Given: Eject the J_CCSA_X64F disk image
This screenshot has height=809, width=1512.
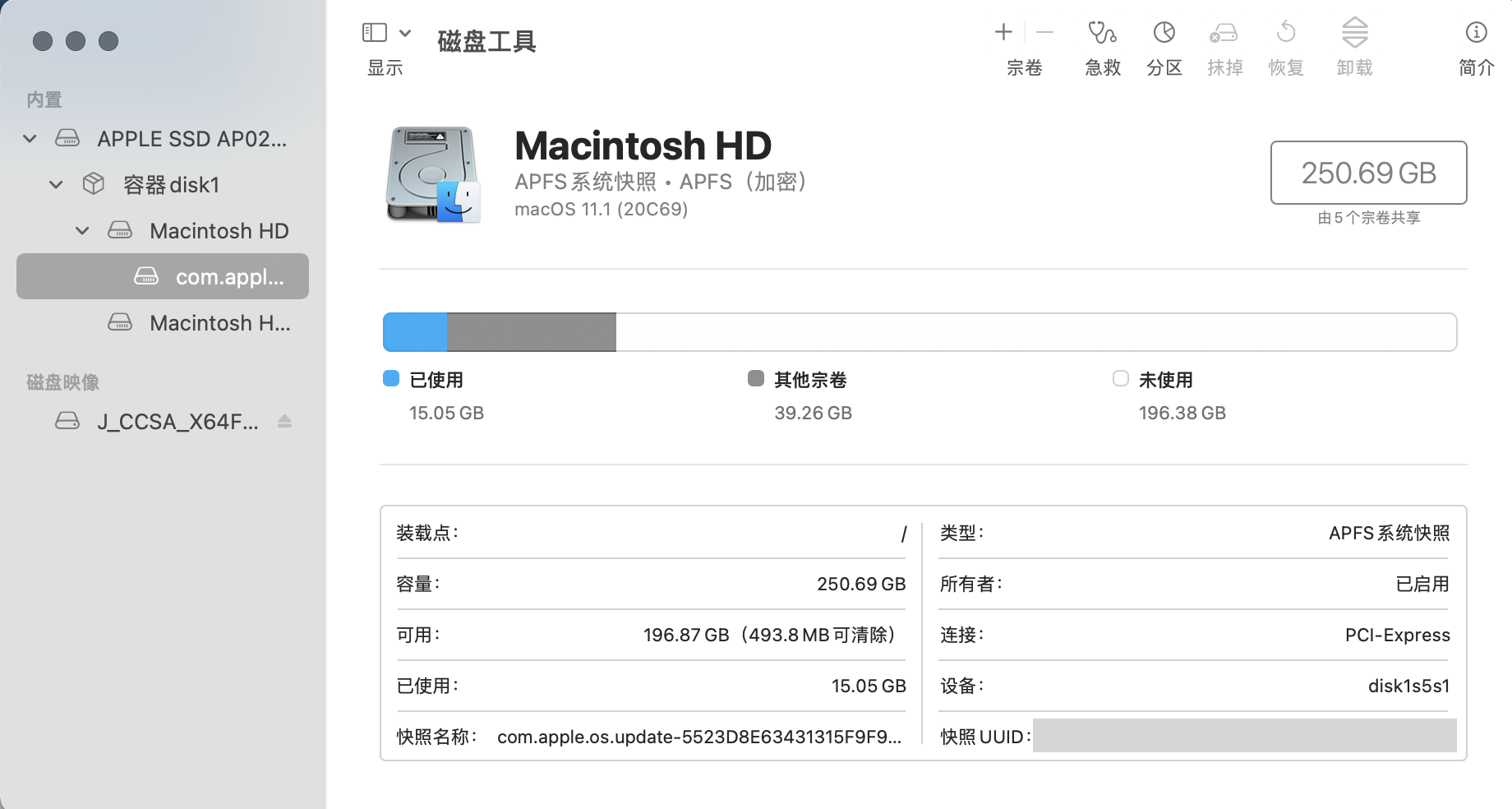Looking at the screenshot, I should point(284,422).
